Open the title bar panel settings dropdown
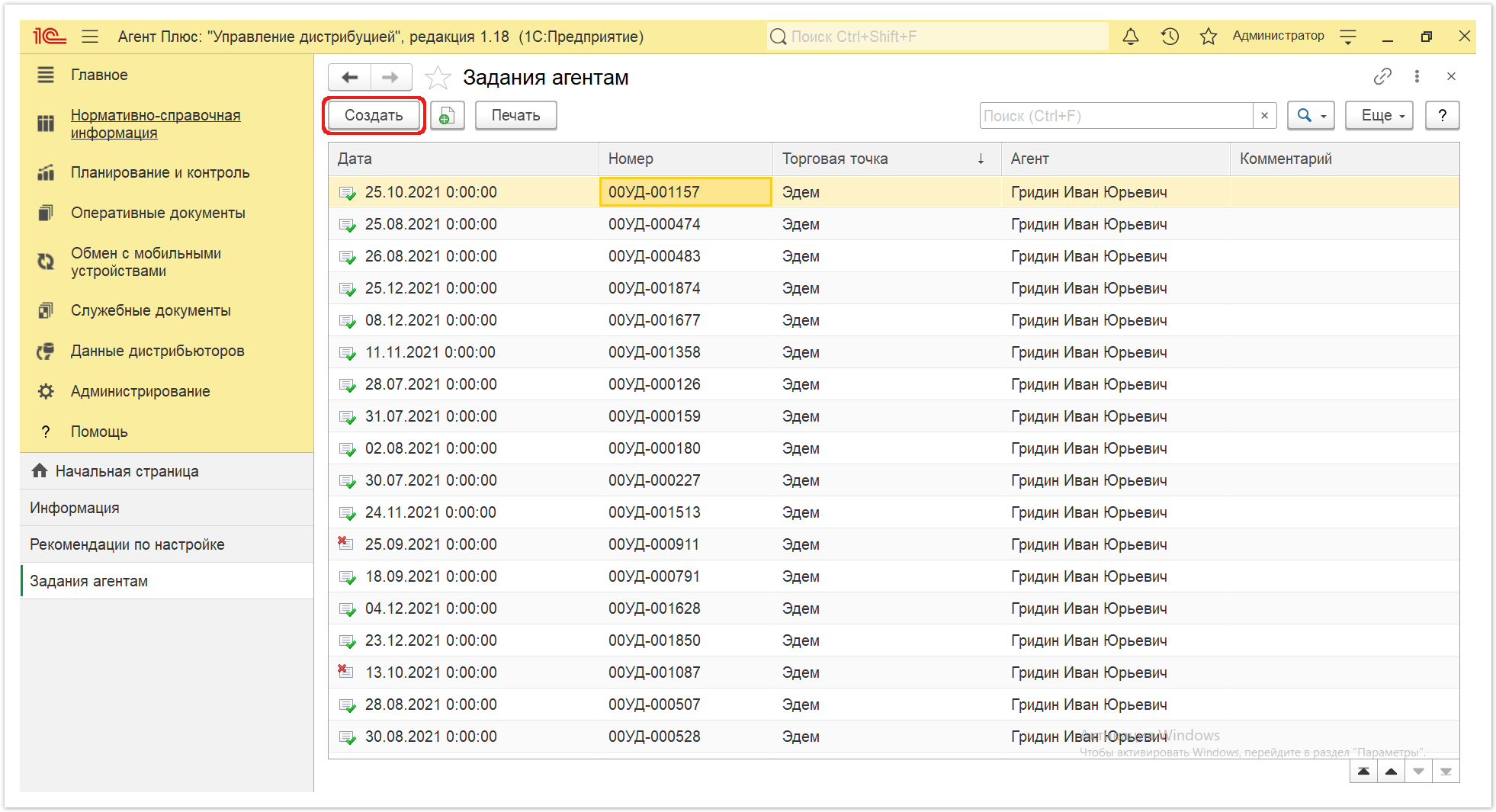Screen dimensions: 1496x812 pos(1348,36)
